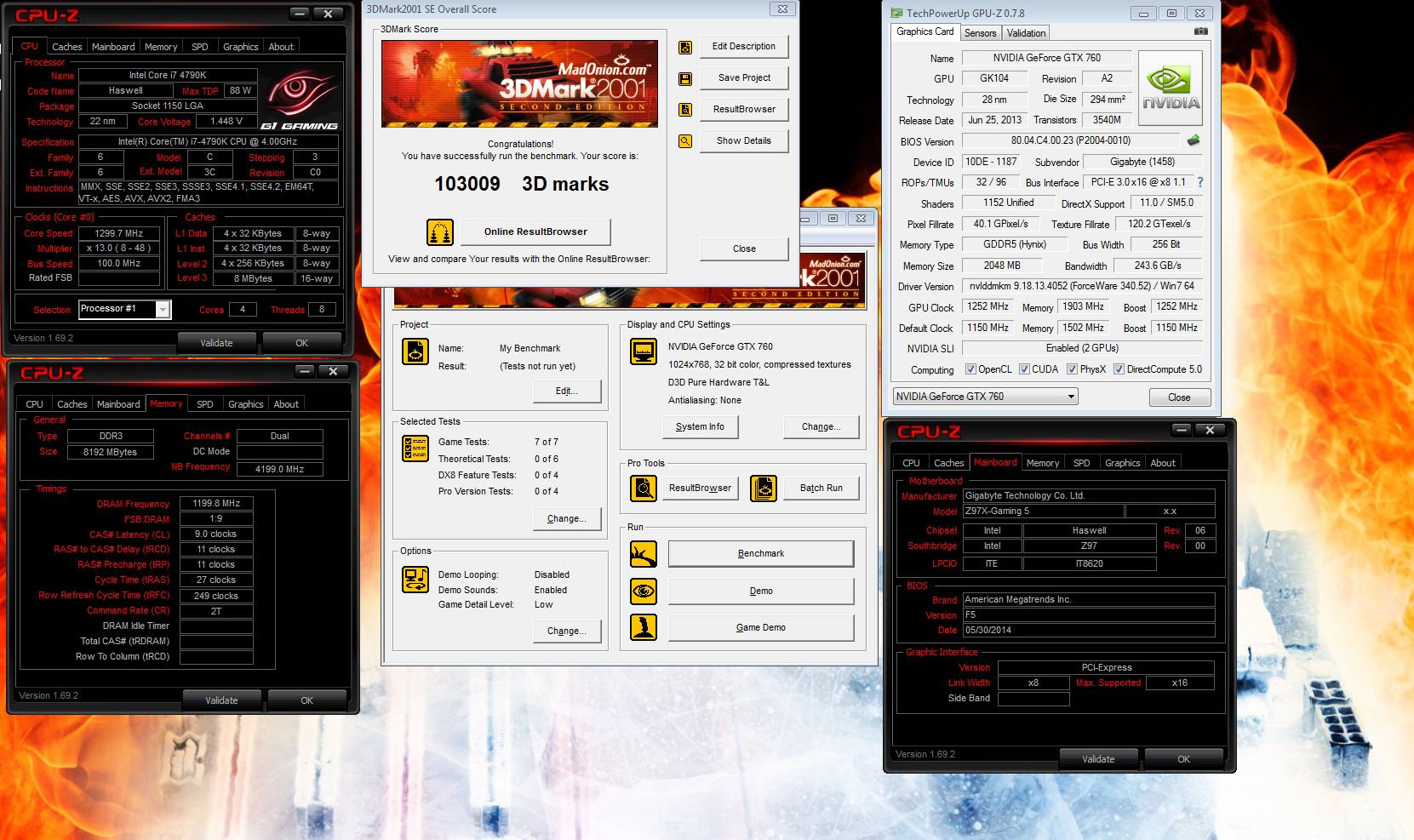Click the G1 Gaming eye logo in CPU-Z
Image resolution: width=1414 pixels, height=840 pixels.
[x=301, y=98]
